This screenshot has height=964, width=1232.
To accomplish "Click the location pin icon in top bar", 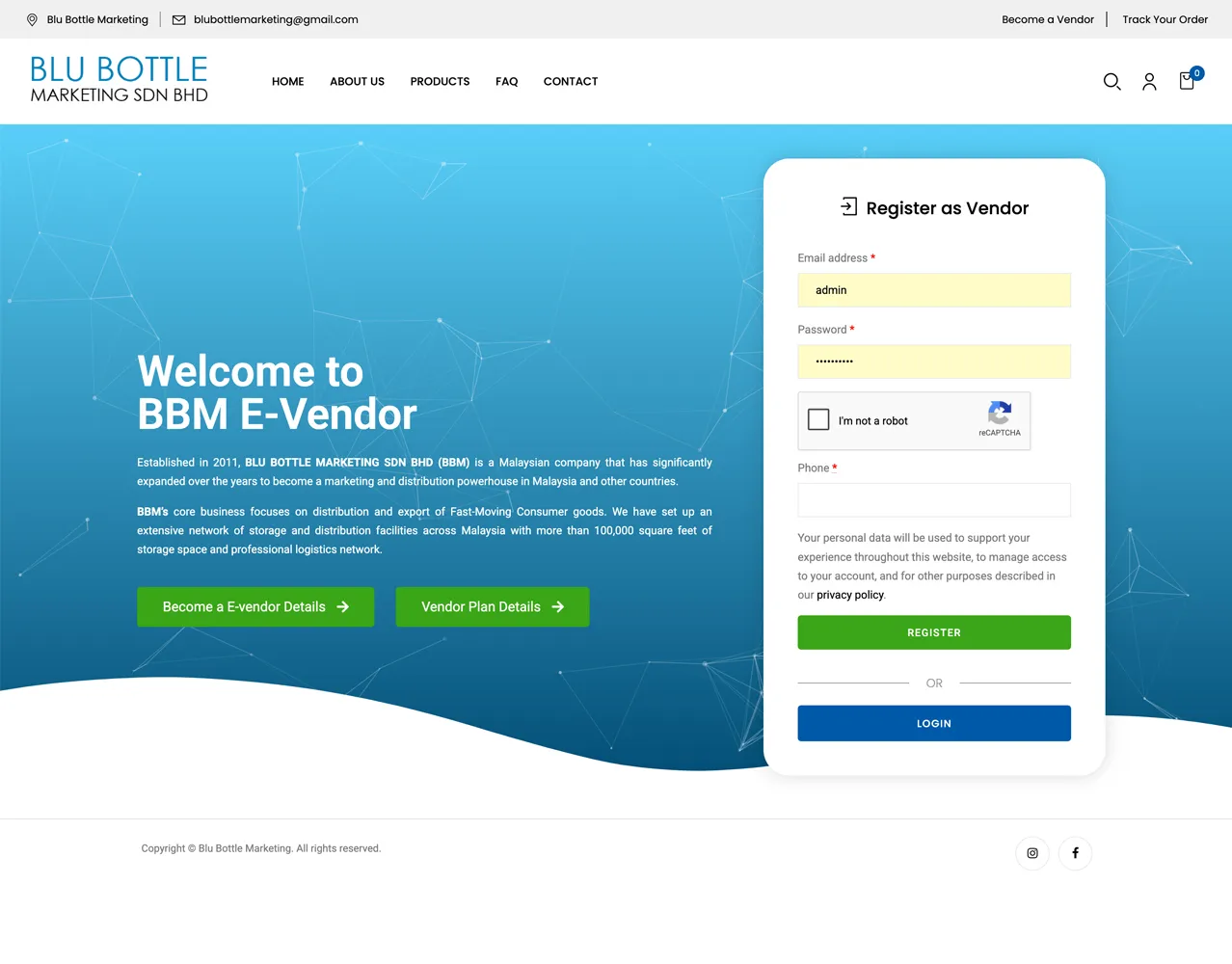I will [32, 19].
